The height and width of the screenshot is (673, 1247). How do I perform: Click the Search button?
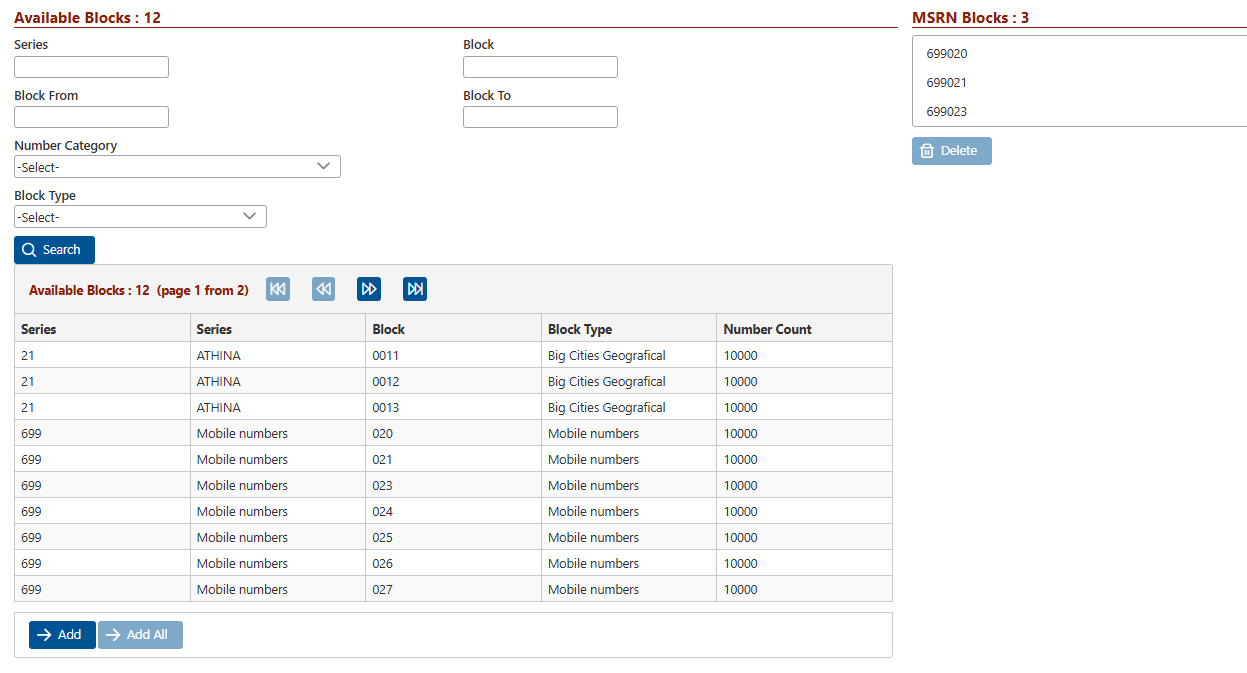point(54,250)
